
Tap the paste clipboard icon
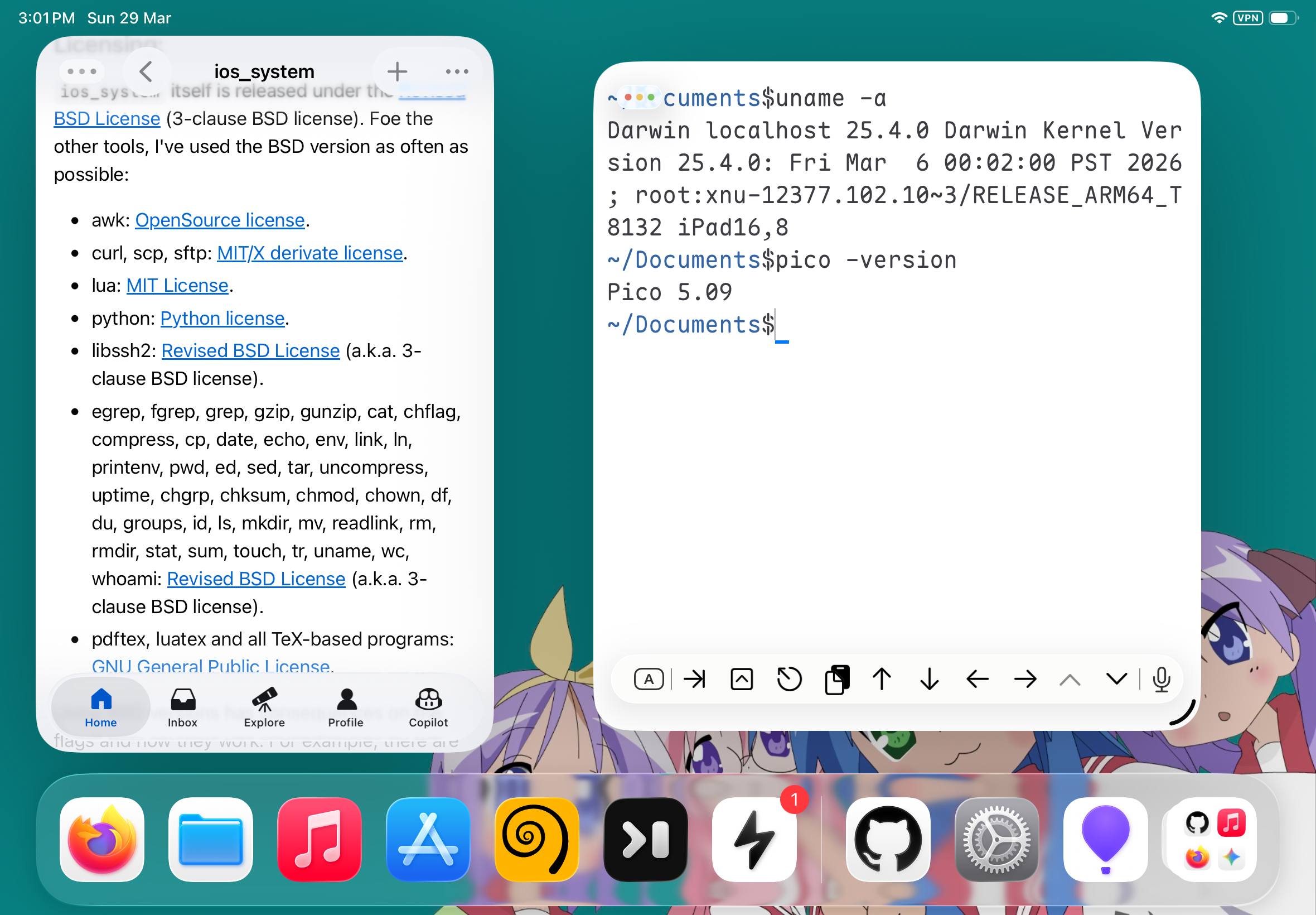837,680
